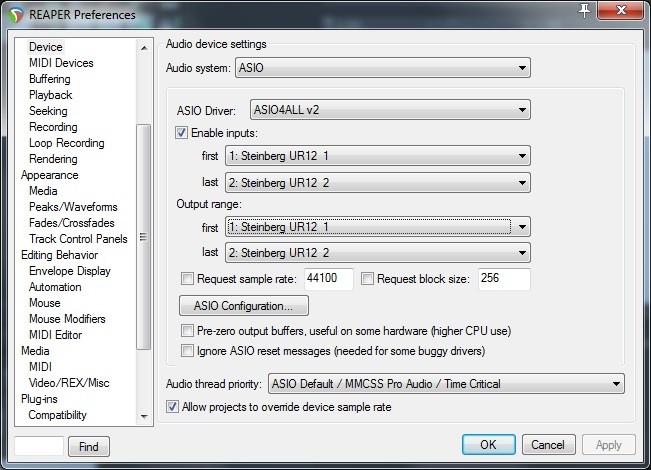Viewport: 651px width, 470px height.
Task: Select Media under Appearance
Action: tap(43, 191)
